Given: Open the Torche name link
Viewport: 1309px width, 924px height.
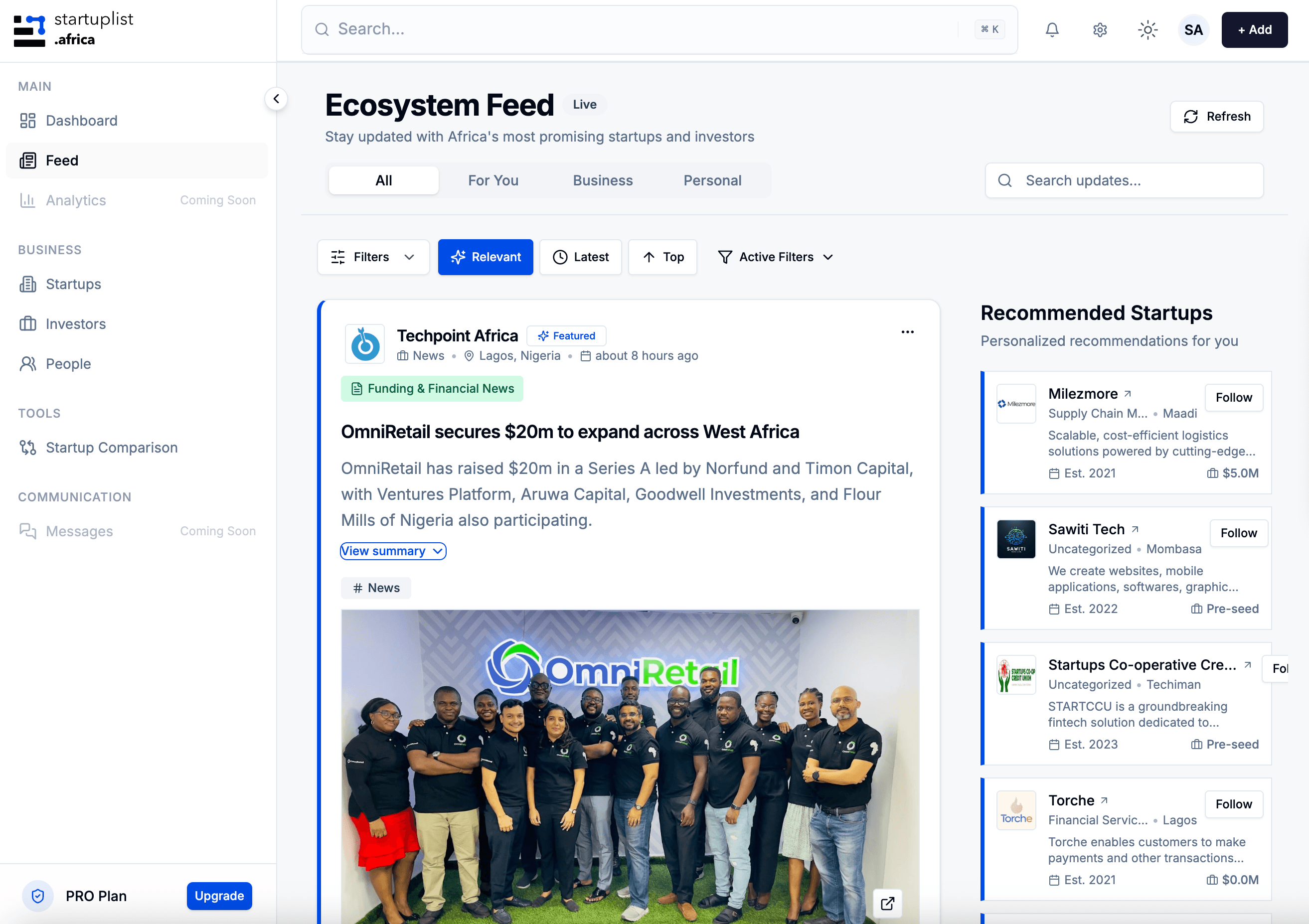Looking at the screenshot, I should pos(1071,801).
